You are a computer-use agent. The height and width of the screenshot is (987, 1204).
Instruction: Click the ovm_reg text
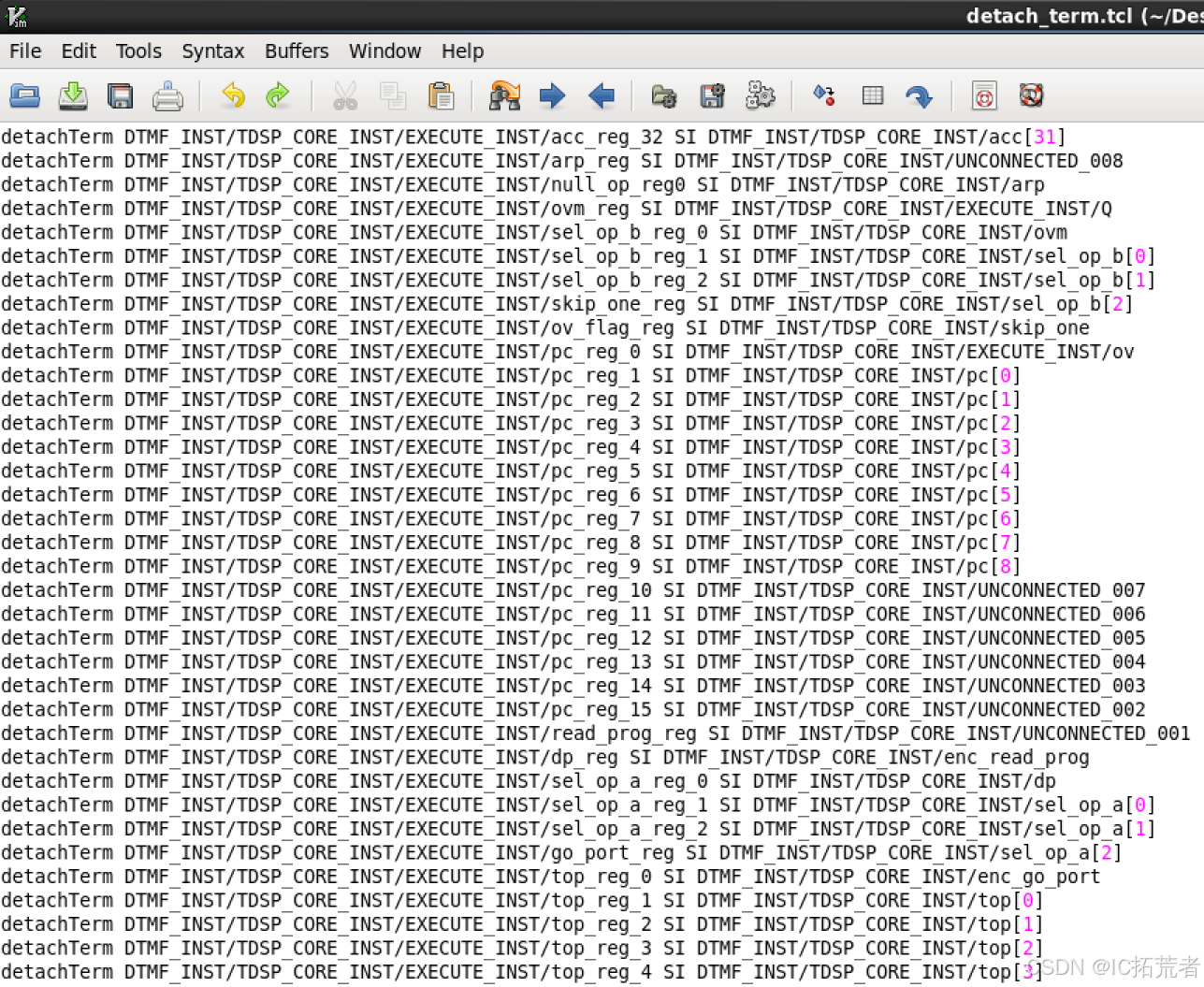click(x=590, y=209)
